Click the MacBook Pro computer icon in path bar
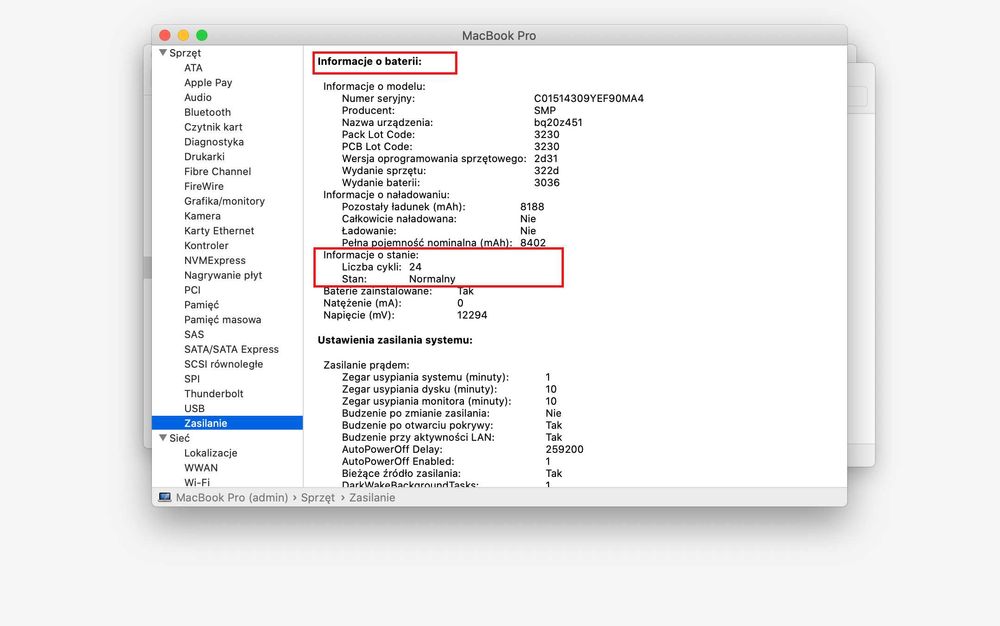The image size is (1000, 626). (165, 497)
